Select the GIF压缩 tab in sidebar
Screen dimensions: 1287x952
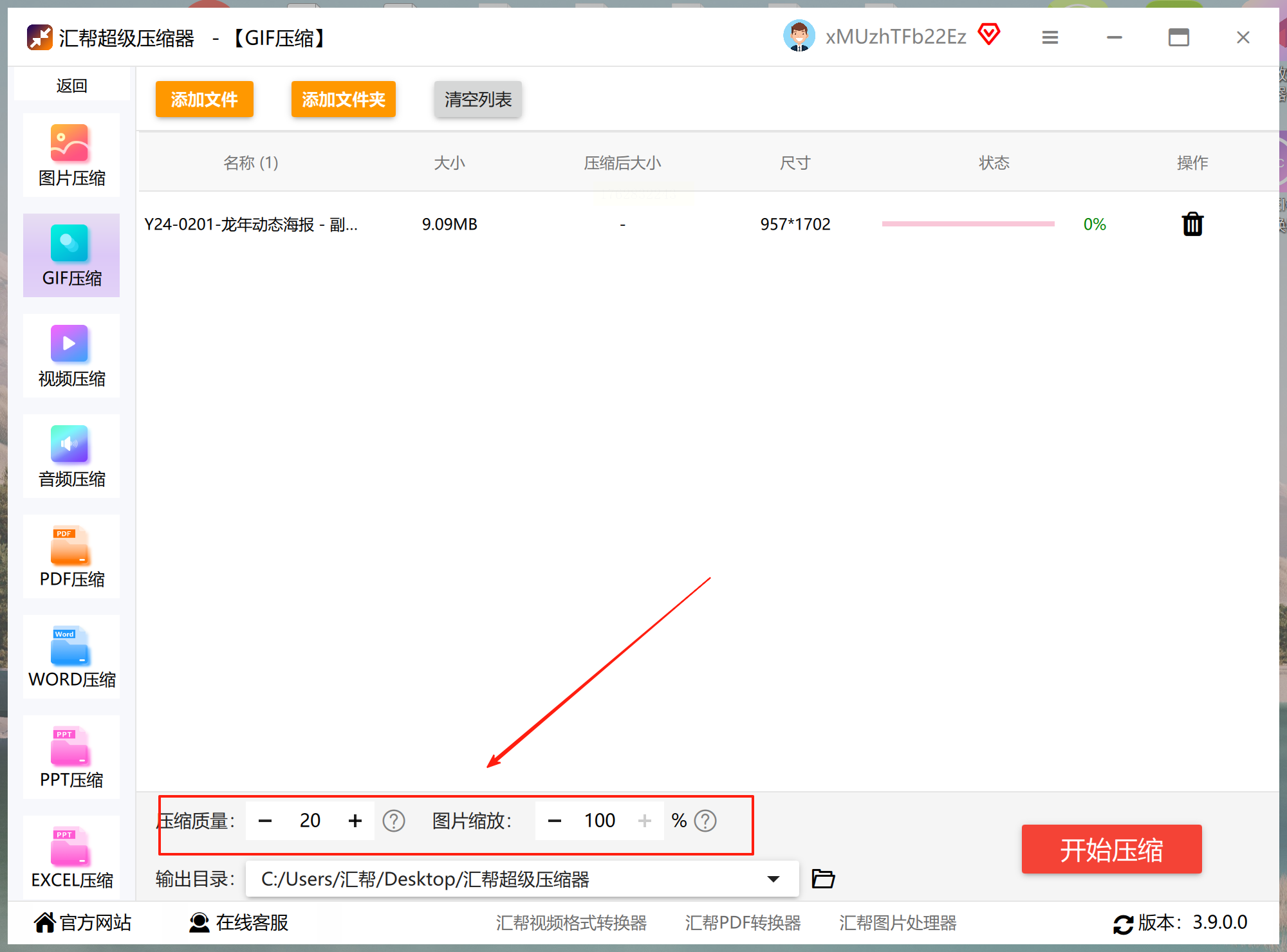71,255
